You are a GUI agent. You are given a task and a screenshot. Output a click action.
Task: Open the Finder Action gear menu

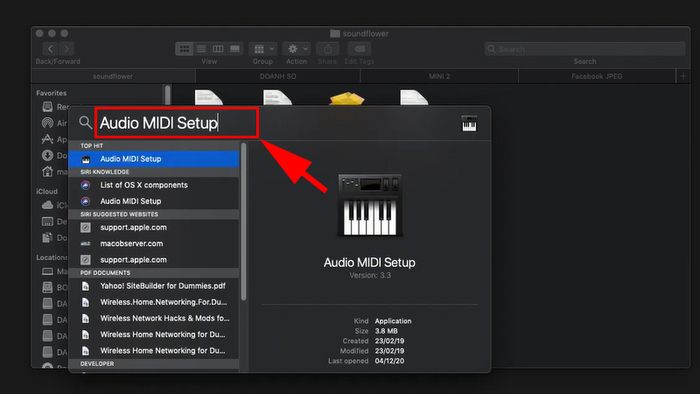[297, 49]
